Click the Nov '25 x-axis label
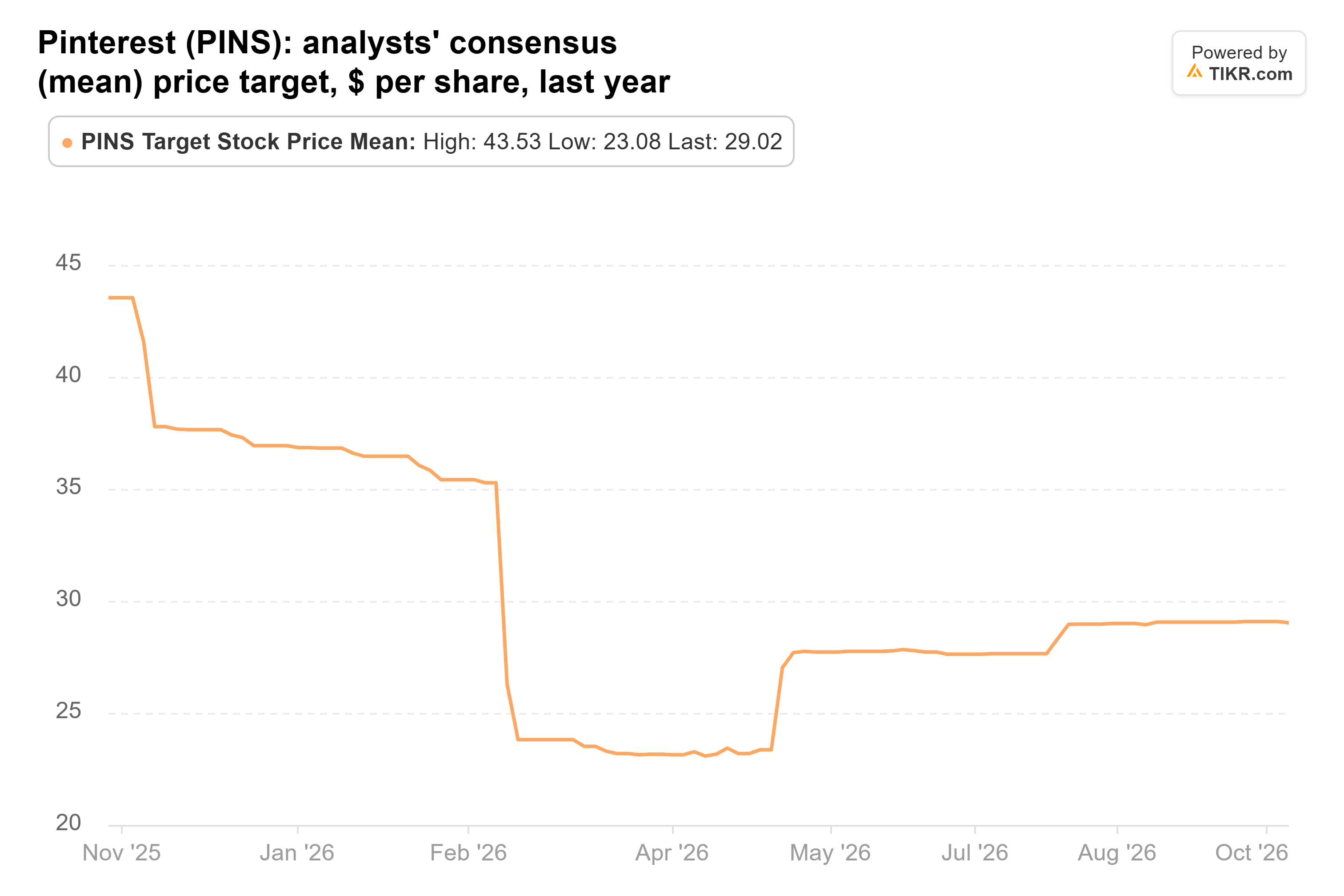The width and height of the screenshot is (1344, 896). (121, 852)
